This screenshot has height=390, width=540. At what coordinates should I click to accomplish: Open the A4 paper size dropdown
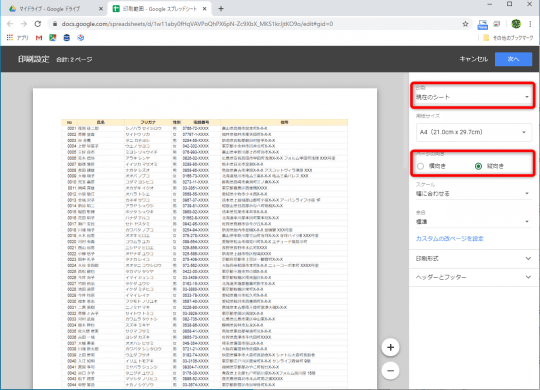pos(474,132)
